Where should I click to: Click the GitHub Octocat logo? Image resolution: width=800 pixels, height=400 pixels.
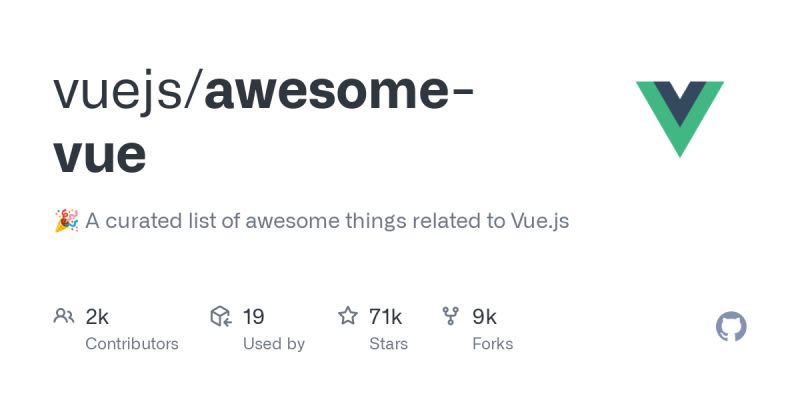(x=732, y=327)
